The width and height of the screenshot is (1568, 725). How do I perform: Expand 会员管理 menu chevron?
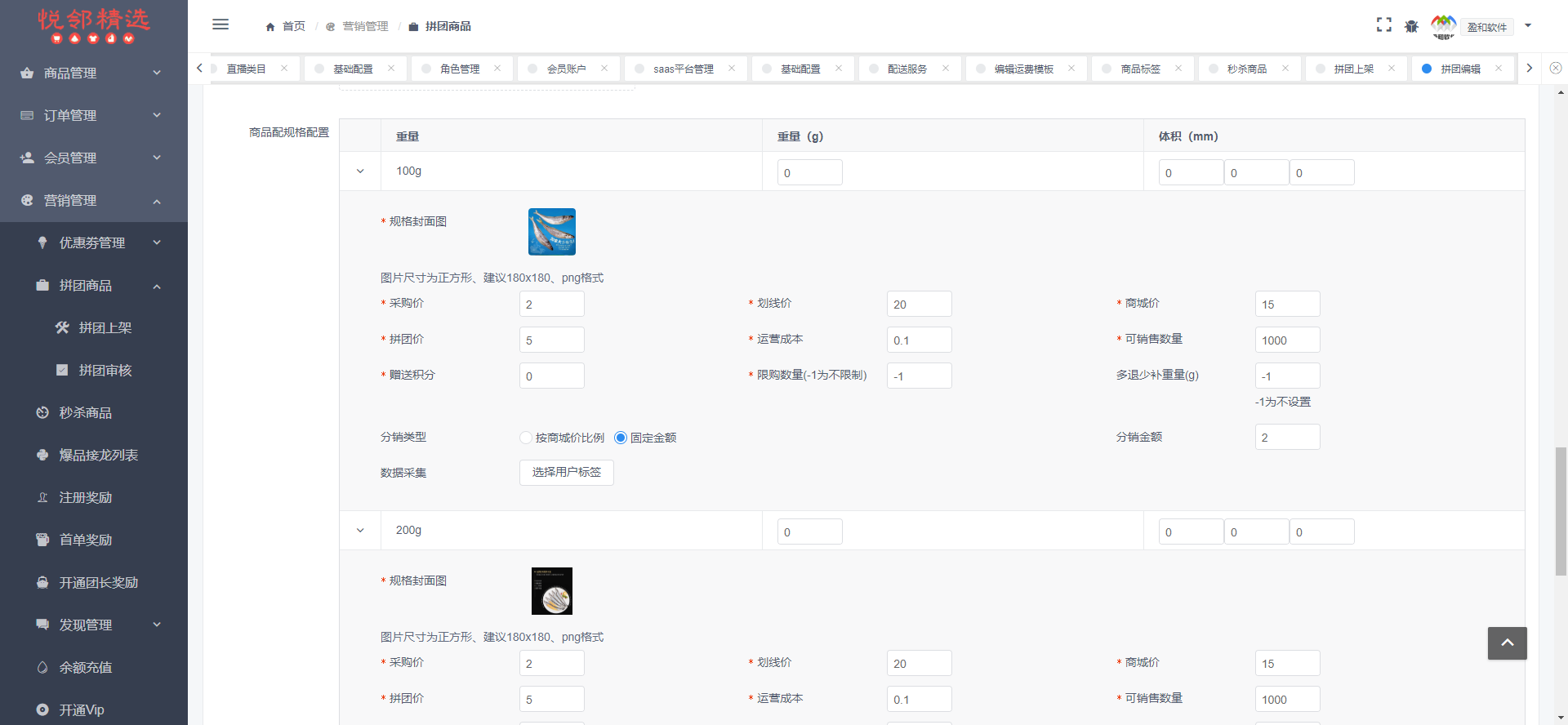tap(157, 158)
